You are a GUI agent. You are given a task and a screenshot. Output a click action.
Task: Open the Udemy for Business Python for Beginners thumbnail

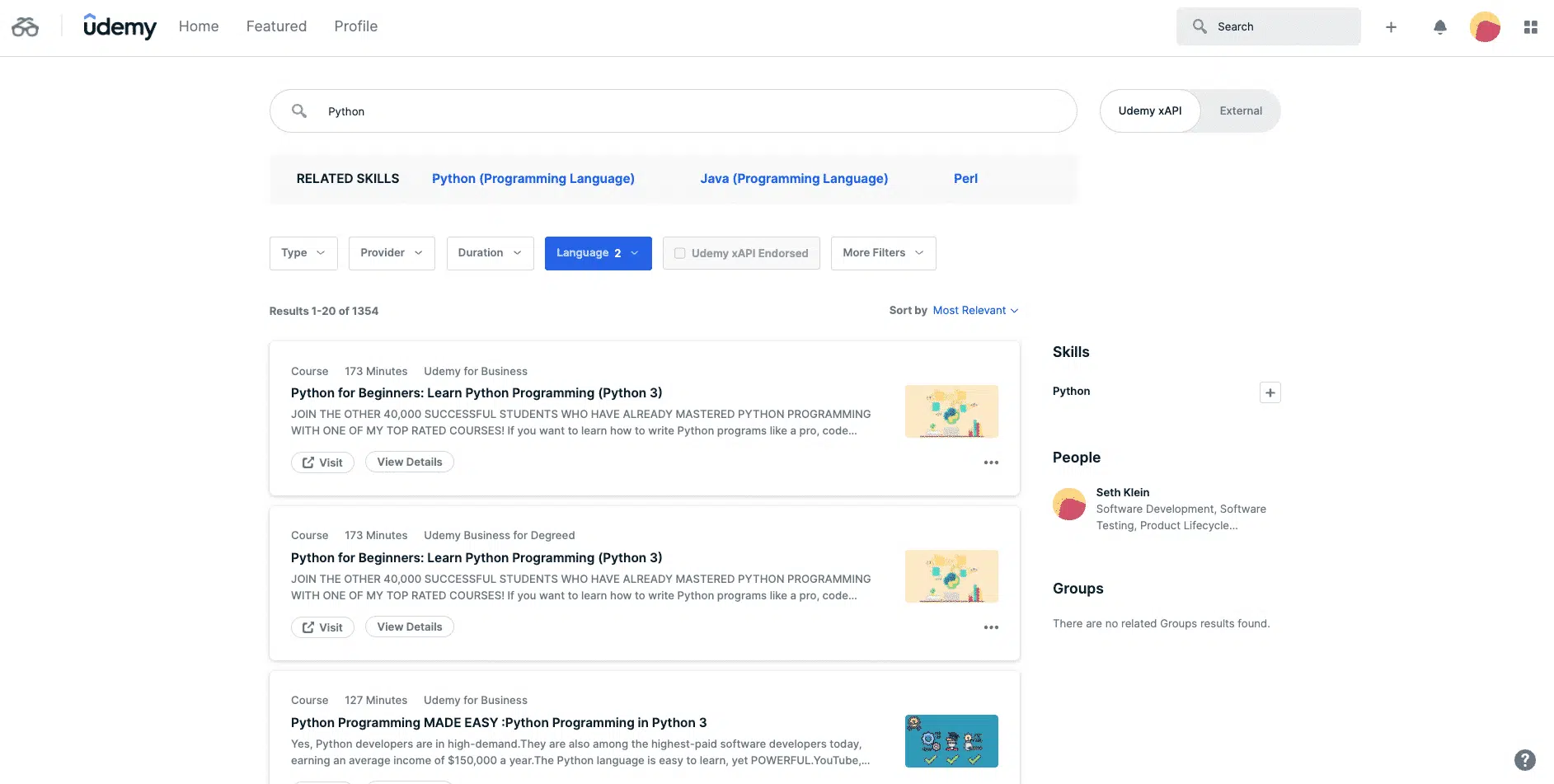click(x=951, y=411)
